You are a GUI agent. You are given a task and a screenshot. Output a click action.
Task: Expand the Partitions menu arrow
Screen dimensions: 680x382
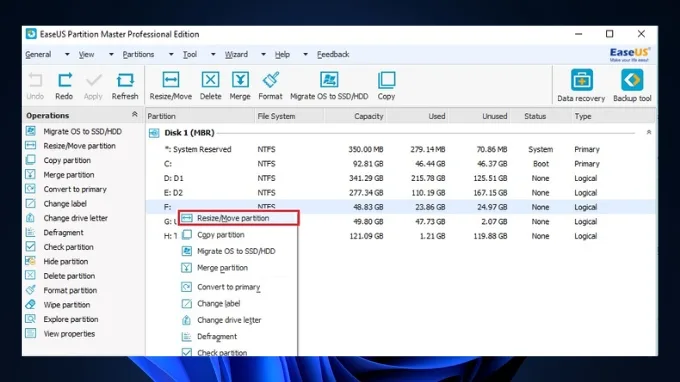(x=171, y=55)
